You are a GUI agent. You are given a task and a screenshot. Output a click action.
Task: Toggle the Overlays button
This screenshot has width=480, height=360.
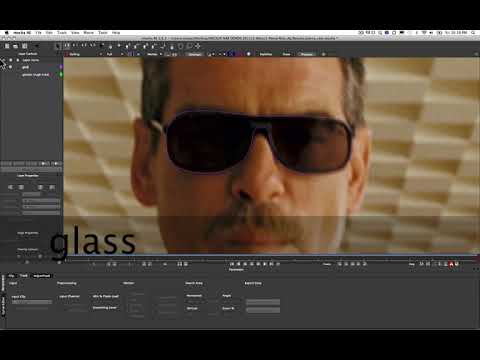(194, 54)
